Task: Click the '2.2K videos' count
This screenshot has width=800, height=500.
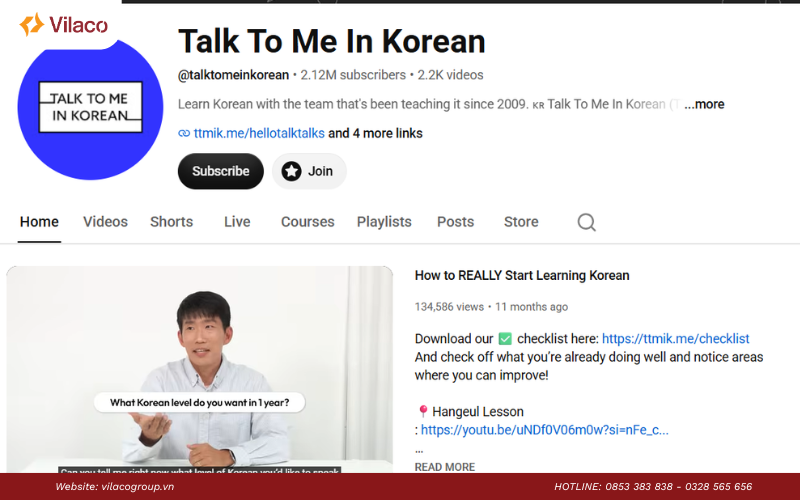Action: point(450,75)
